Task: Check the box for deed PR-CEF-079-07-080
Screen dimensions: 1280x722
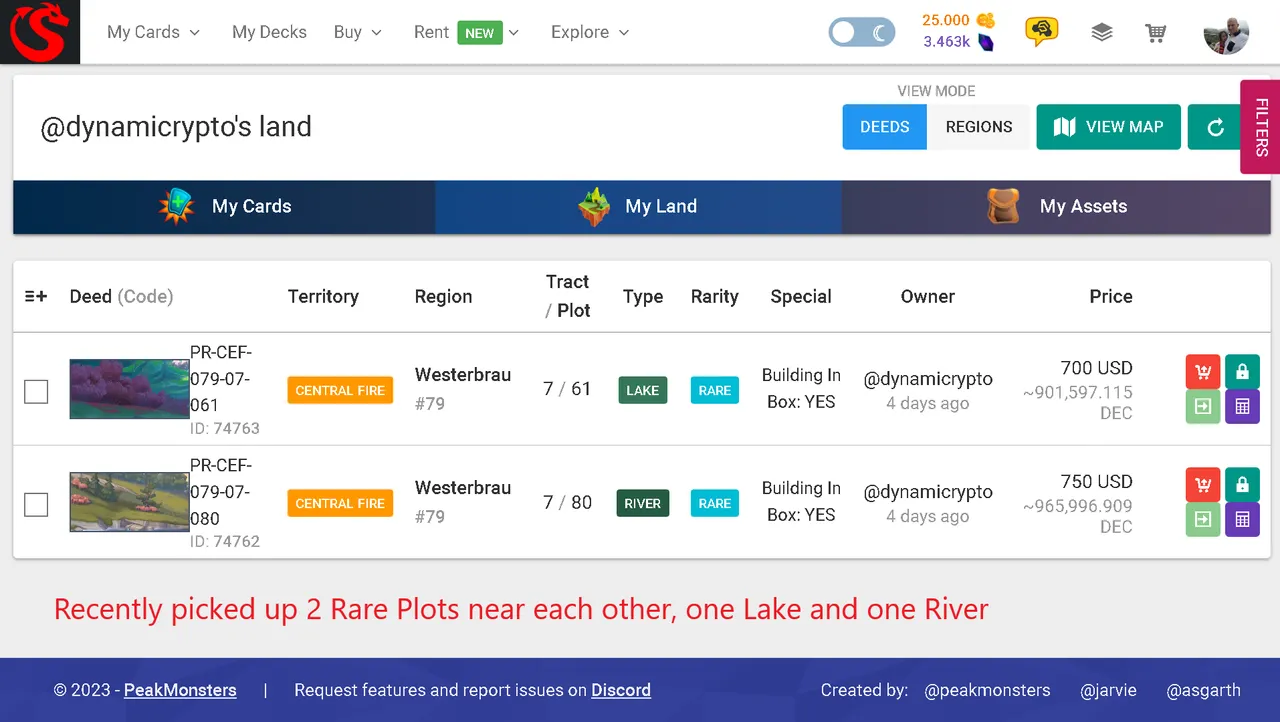Action: [36, 504]
